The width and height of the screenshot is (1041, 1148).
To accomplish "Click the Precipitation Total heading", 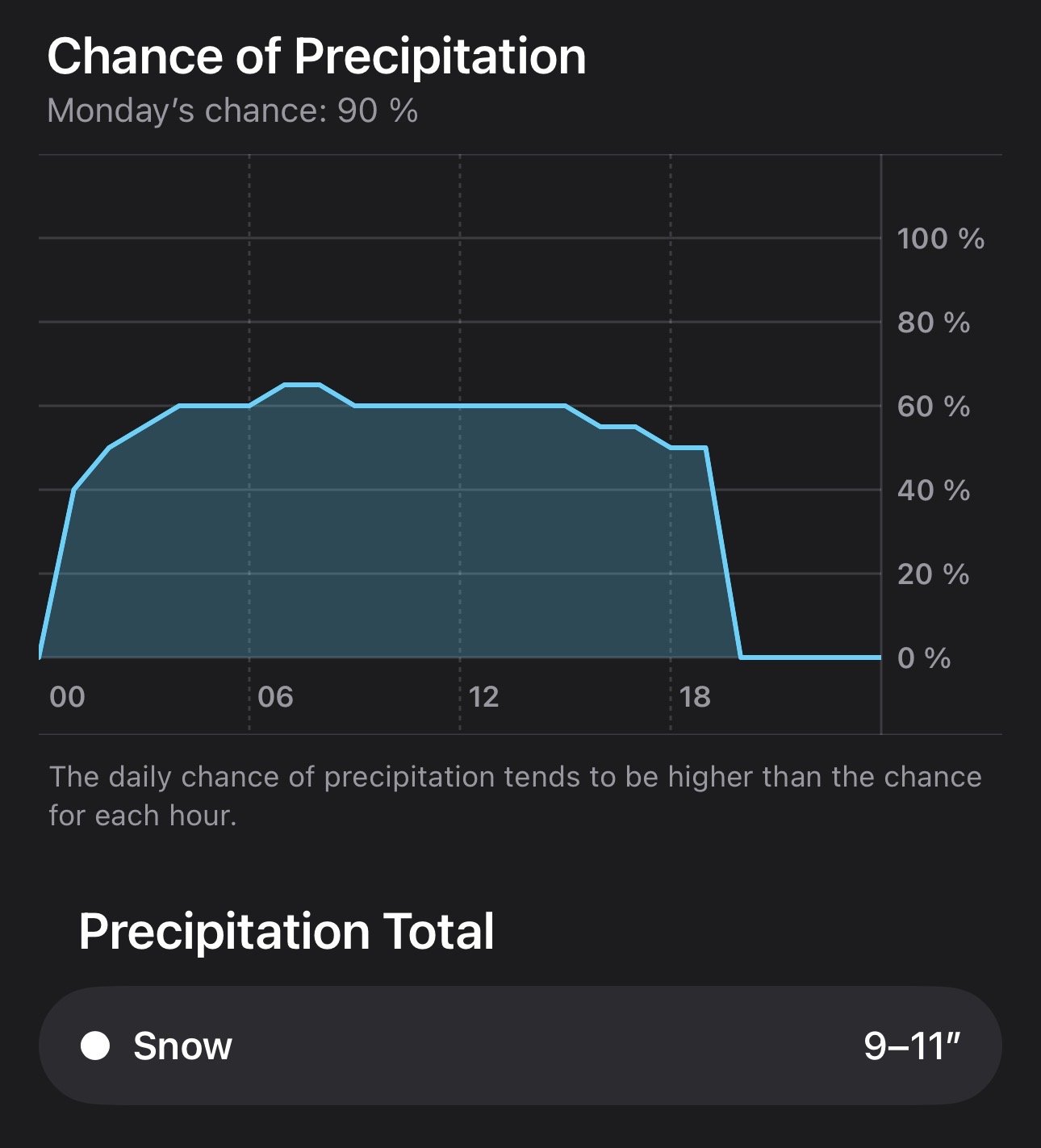I will 286,932.
